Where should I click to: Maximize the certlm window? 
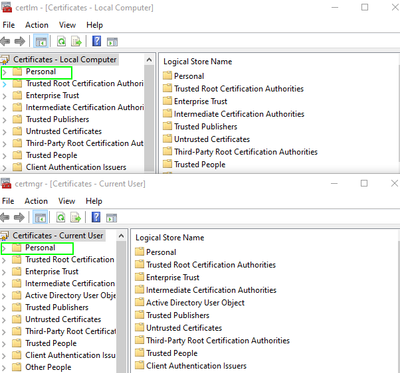(x=365, y=7)
